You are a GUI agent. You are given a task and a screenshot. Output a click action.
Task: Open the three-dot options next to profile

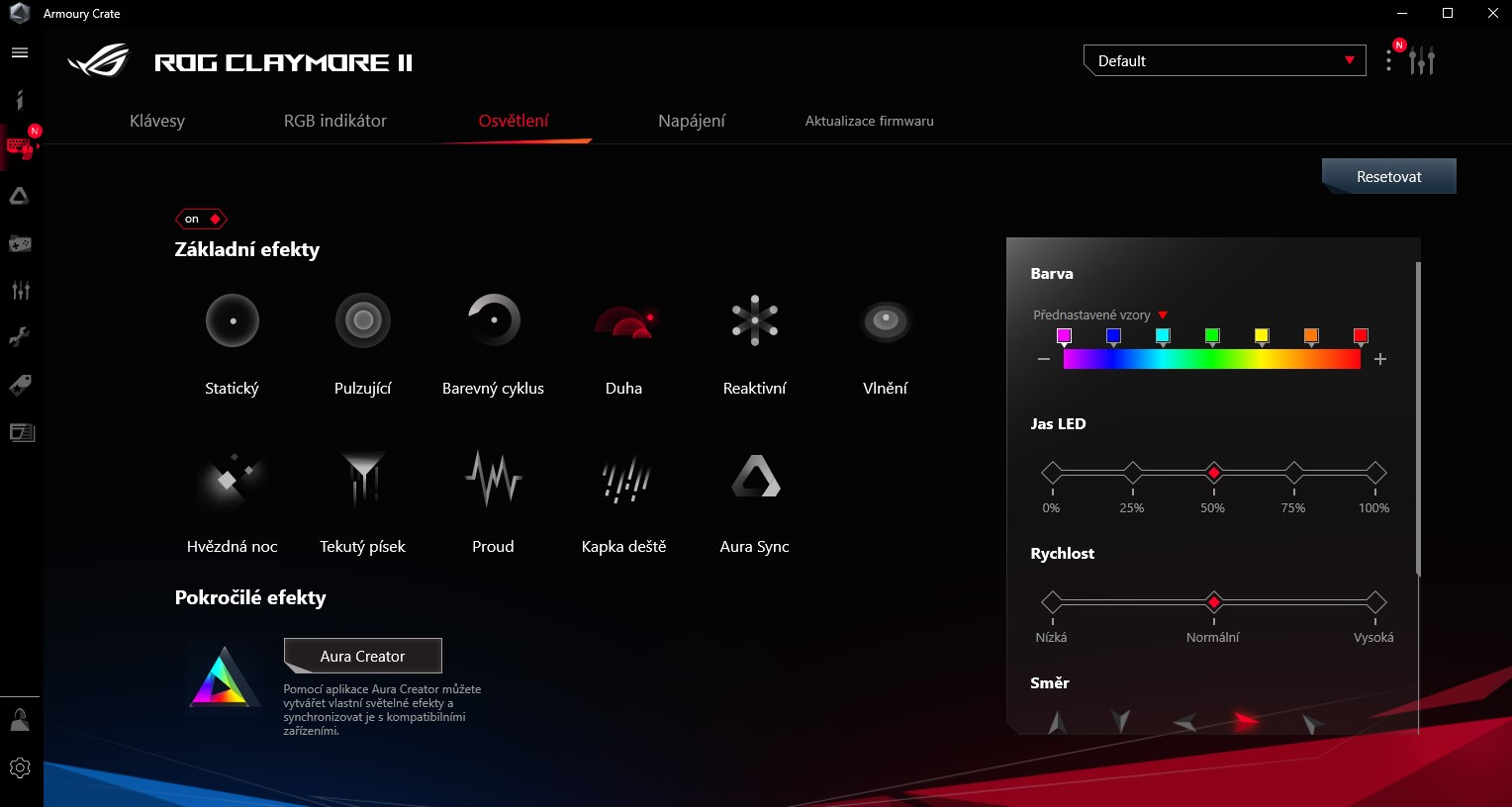tap(1389, 61)
